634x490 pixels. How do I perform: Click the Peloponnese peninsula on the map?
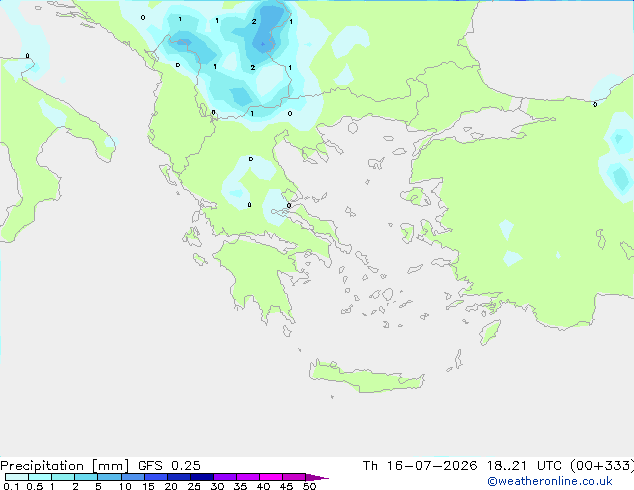[259, 277]
